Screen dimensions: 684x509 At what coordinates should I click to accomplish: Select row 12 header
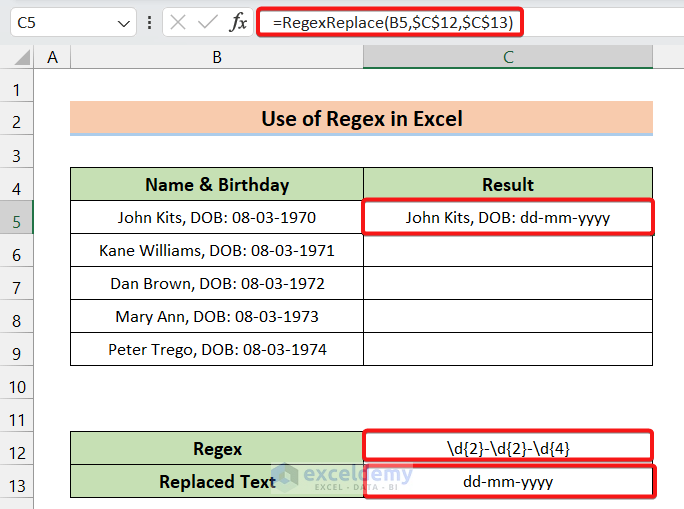[16, 449]
